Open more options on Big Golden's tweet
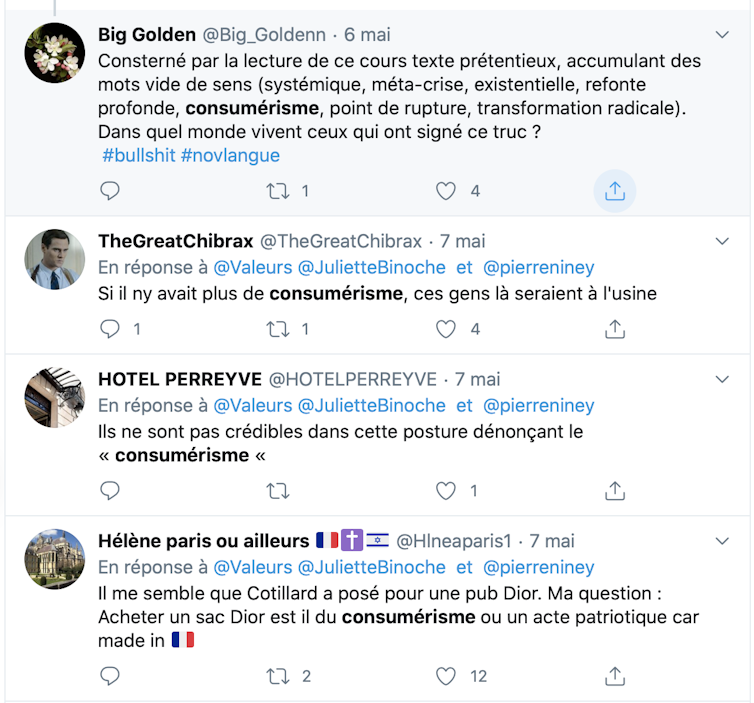This screenshot has width=754, height=703. (723, 35)
